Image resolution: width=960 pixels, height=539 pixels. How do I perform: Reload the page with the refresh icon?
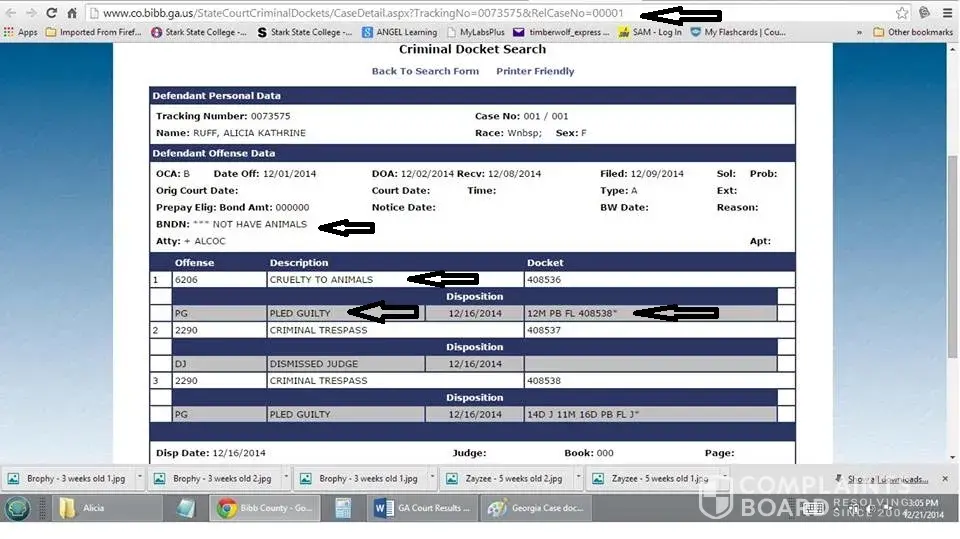click(x=51, y=13)
